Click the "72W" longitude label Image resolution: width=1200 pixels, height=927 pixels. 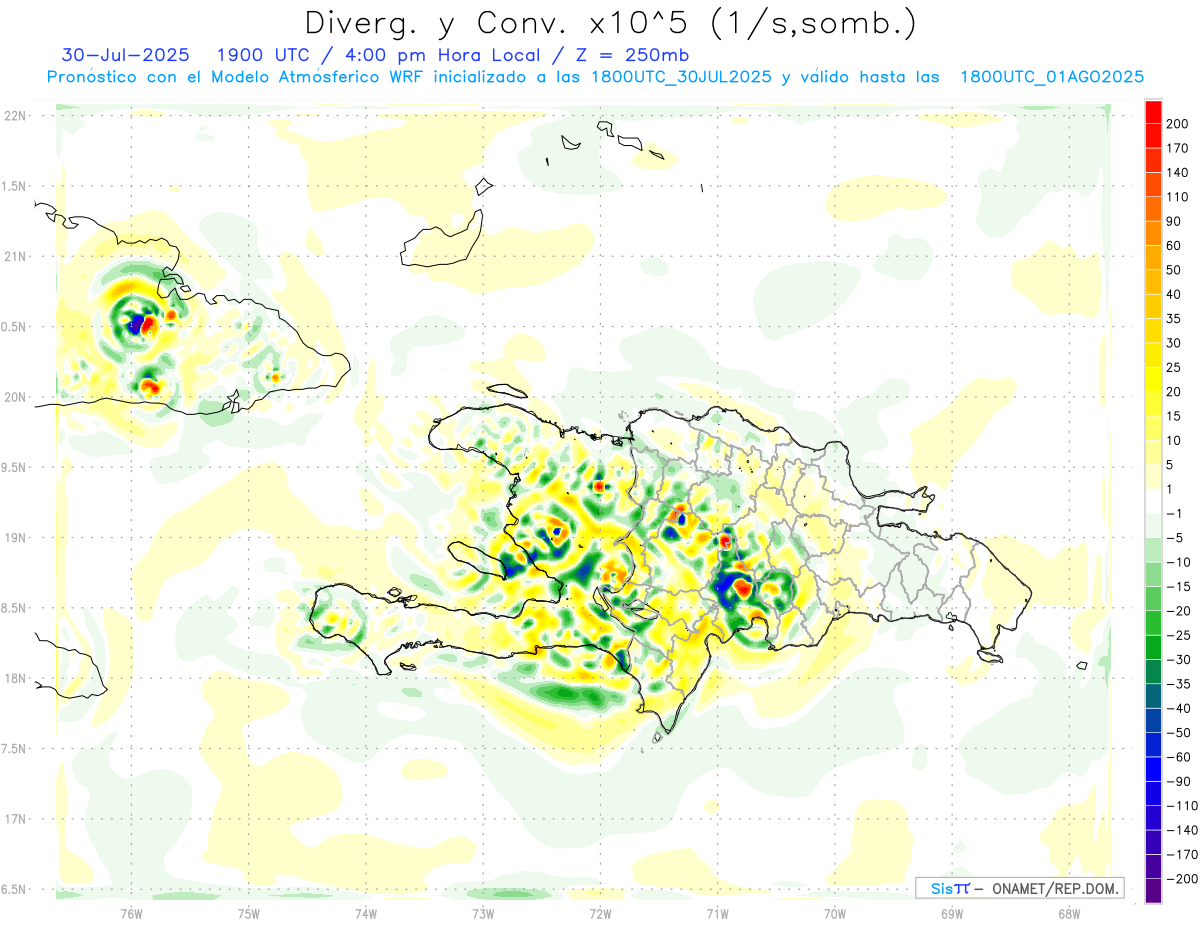click(x=600, y=913)
